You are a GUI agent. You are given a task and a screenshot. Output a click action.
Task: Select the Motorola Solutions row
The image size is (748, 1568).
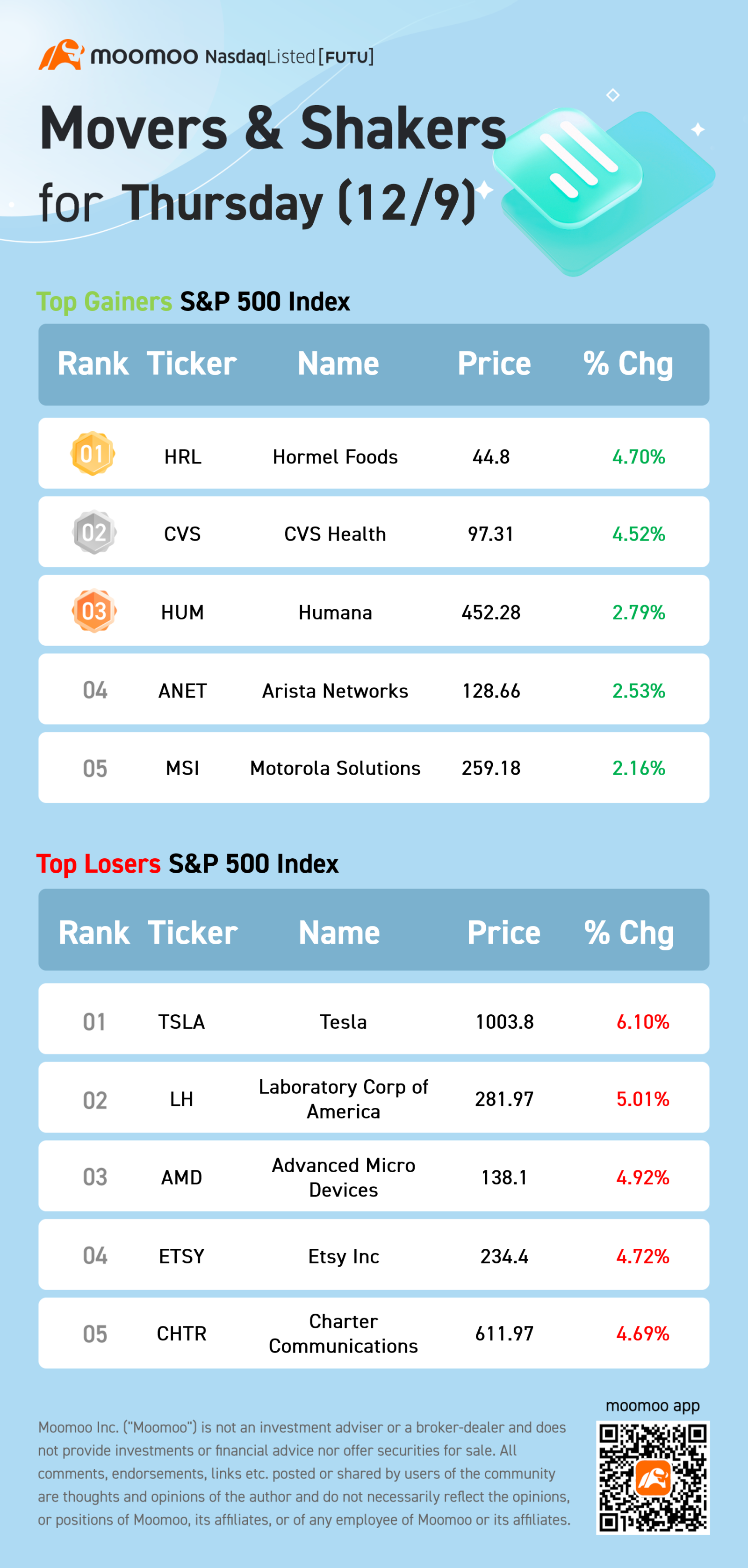pos(374,768)
